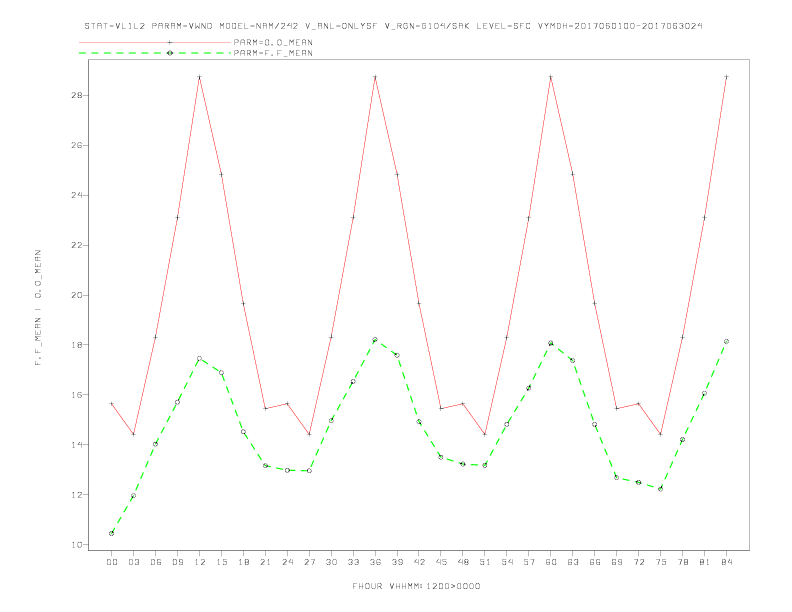Click the x-axis tick label 75

coord(661,562)
